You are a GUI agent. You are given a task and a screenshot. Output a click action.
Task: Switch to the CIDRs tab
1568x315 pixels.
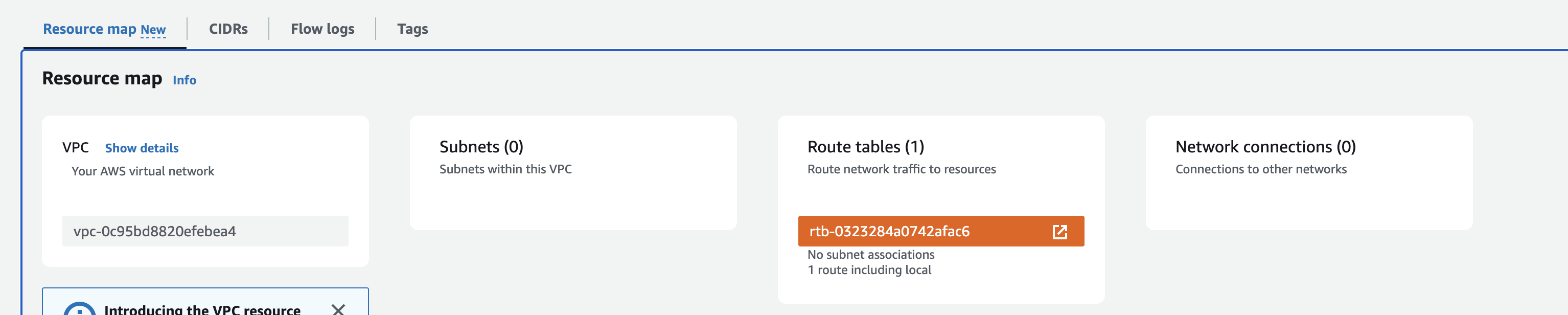(227, 28)
